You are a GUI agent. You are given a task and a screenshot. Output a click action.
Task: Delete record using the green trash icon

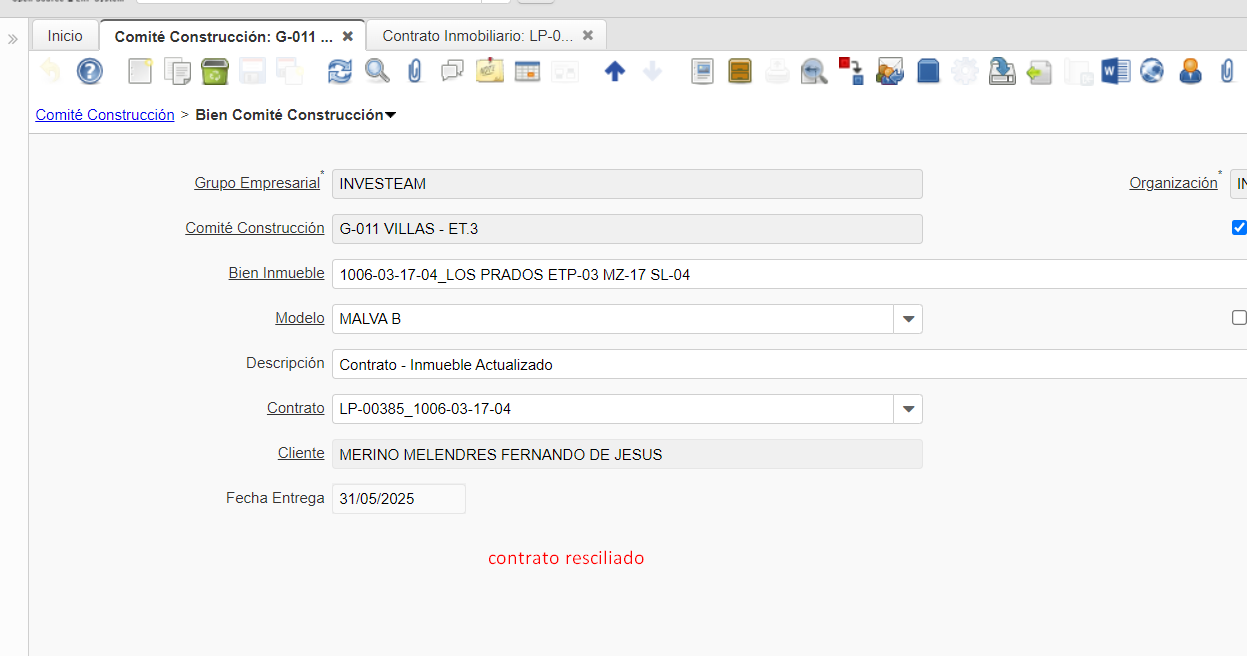(x=214, y=71)
